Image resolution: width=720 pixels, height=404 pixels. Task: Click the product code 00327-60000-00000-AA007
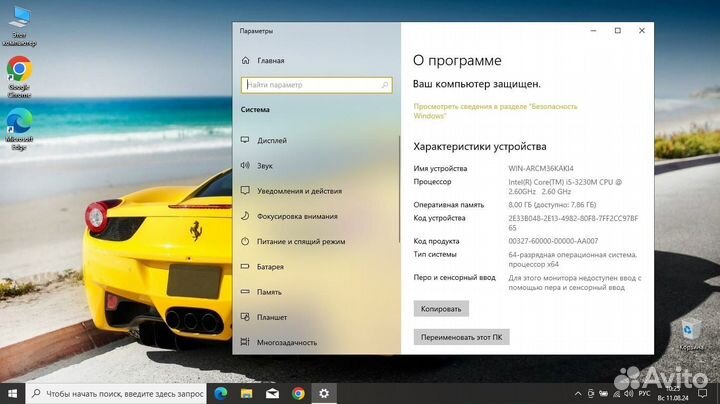[553, 241]
